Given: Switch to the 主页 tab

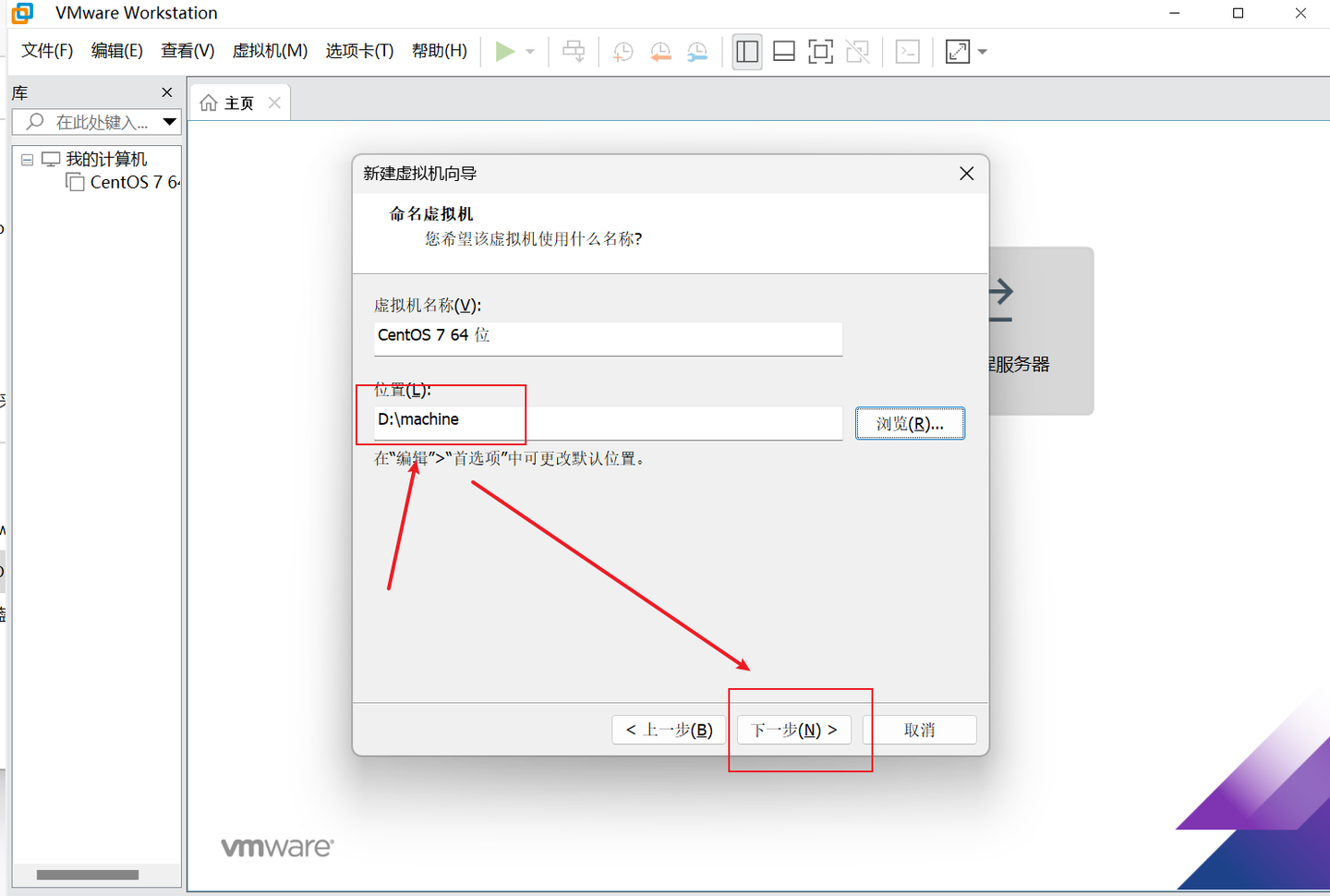Looking at the screenshot, I should [236, 102].
